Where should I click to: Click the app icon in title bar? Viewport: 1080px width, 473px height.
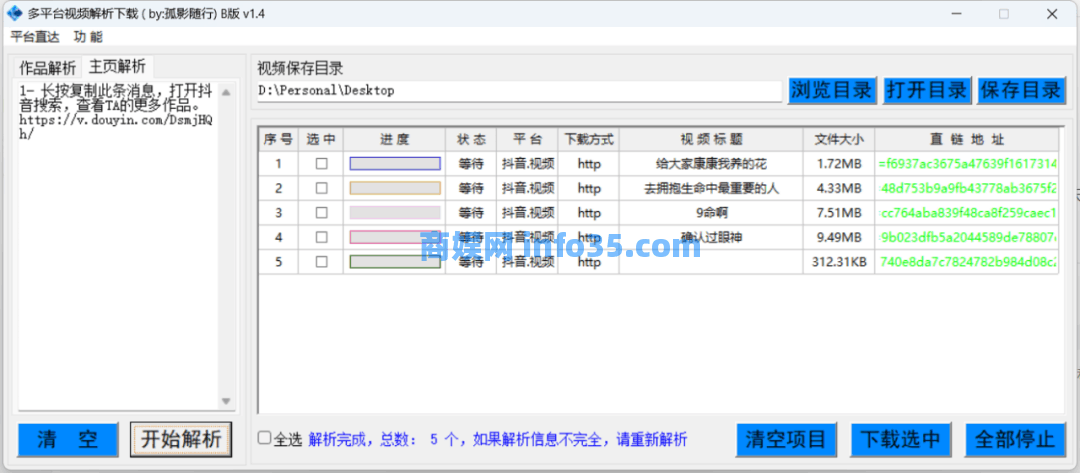(14, 14)
